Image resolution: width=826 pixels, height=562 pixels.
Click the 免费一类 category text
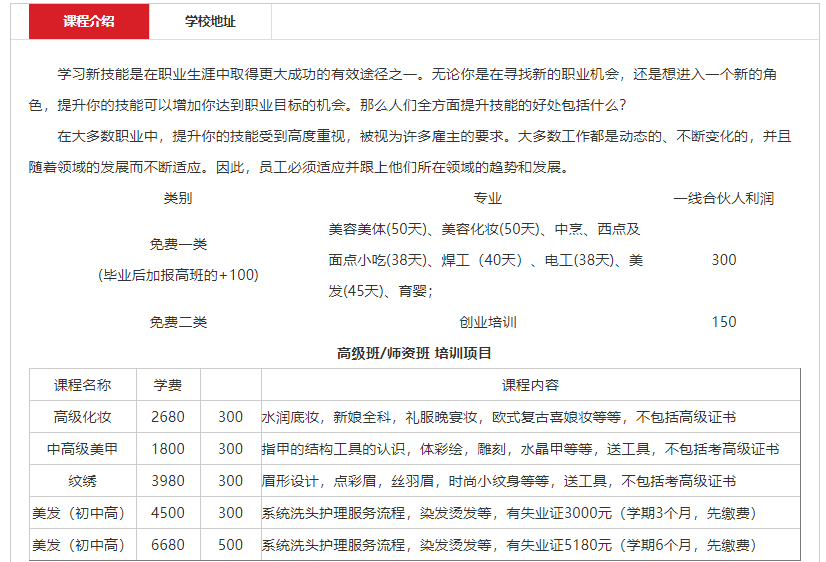click(178, 244)
